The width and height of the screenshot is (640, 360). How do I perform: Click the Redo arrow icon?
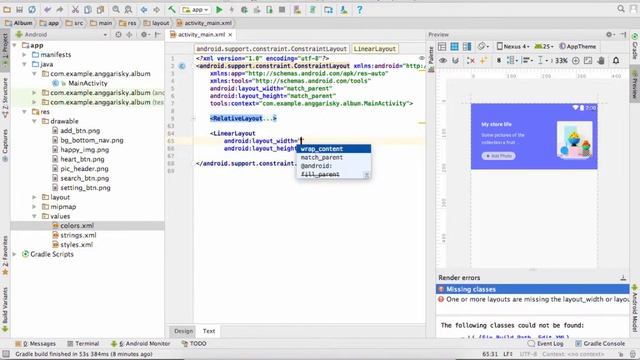(x=60, y=9)
